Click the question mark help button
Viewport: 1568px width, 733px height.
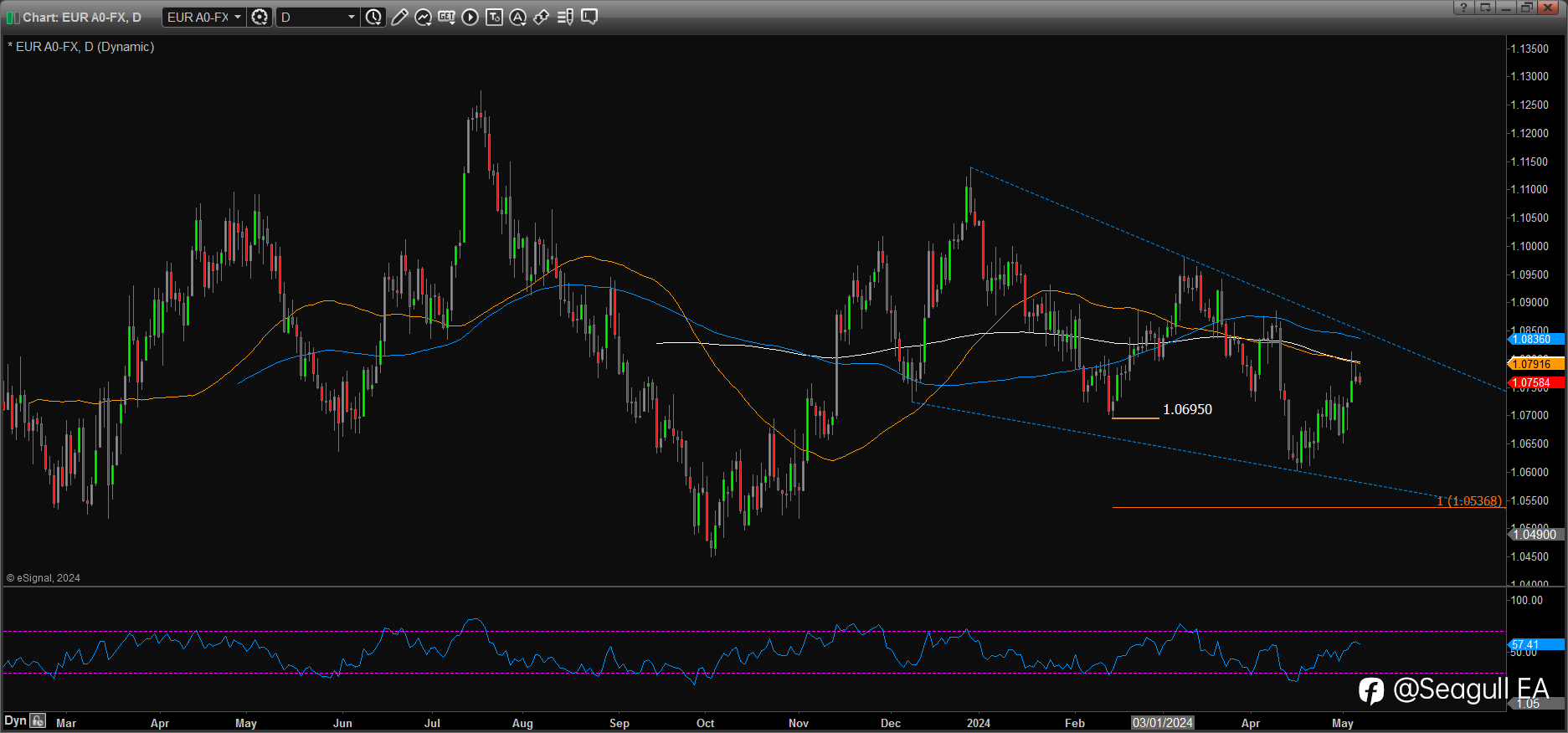coord(1463,8)
